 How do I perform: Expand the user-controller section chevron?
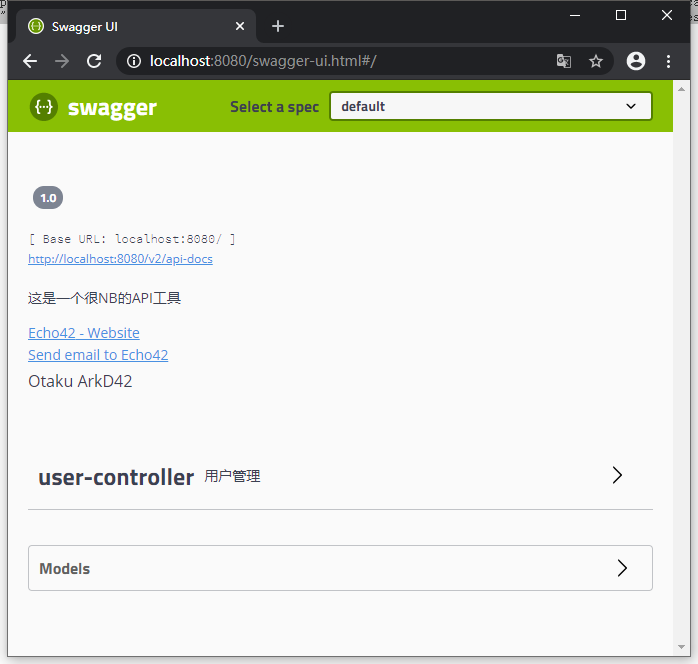coord(617,475)
